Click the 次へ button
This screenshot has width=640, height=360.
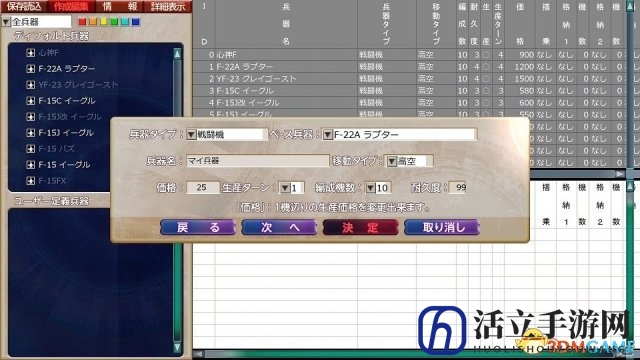coord(279,227)
